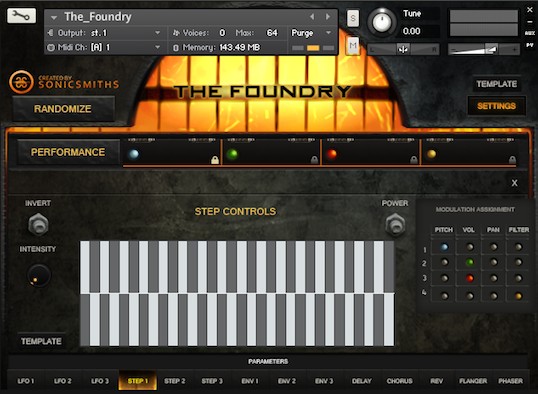This screenshot has height=394, width=538.
Task: Switch to the ENV 2 tab
Action: click(287, 381)
